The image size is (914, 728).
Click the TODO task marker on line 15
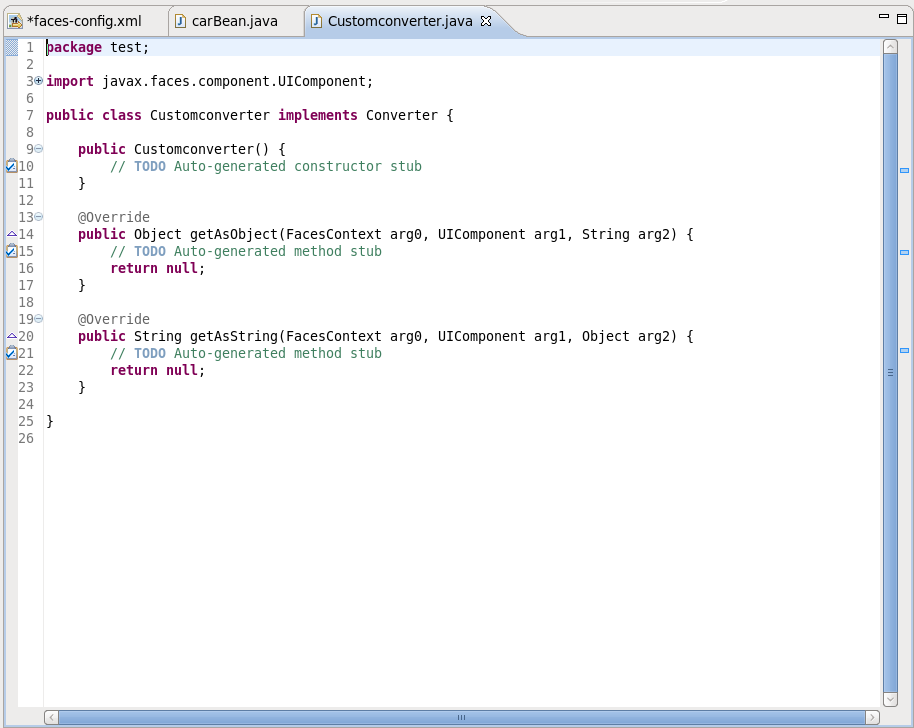pos(11,251)
